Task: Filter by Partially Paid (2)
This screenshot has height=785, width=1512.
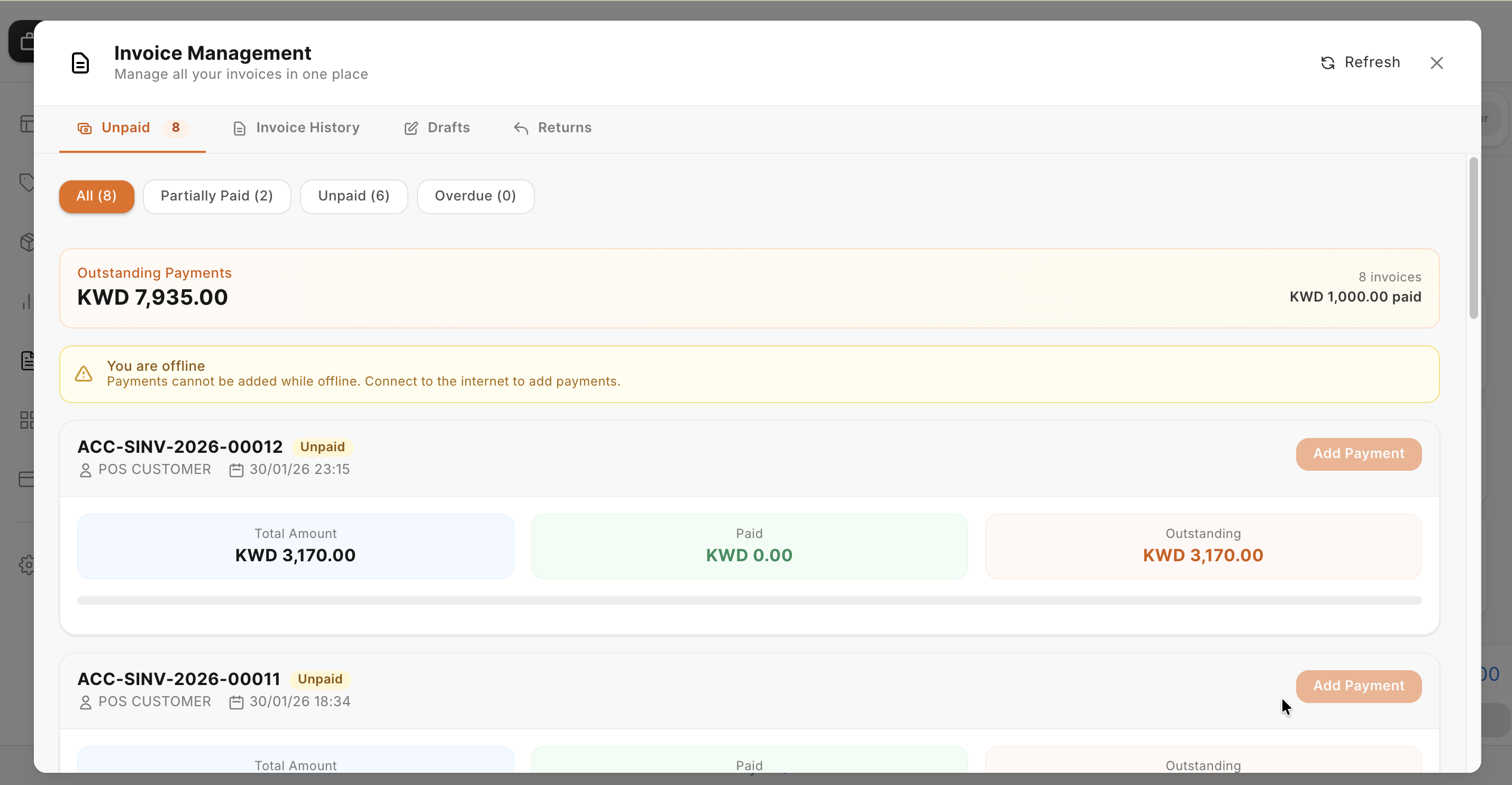Action: [217, 196]
